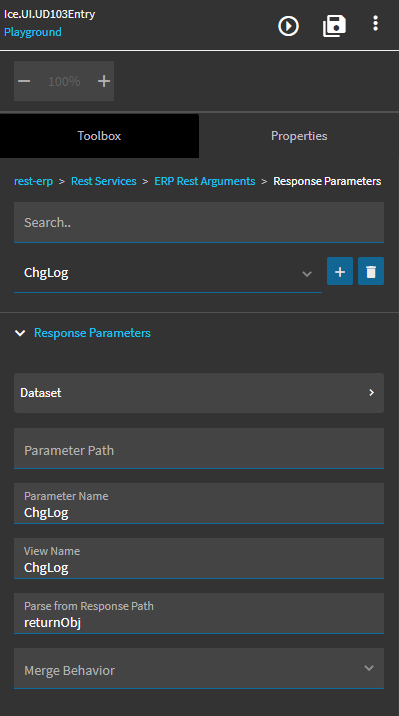The height and width of the screenshot is (716, 399).
Task: Go to rest-erp breadcrumb link
Action: [33, 181]
